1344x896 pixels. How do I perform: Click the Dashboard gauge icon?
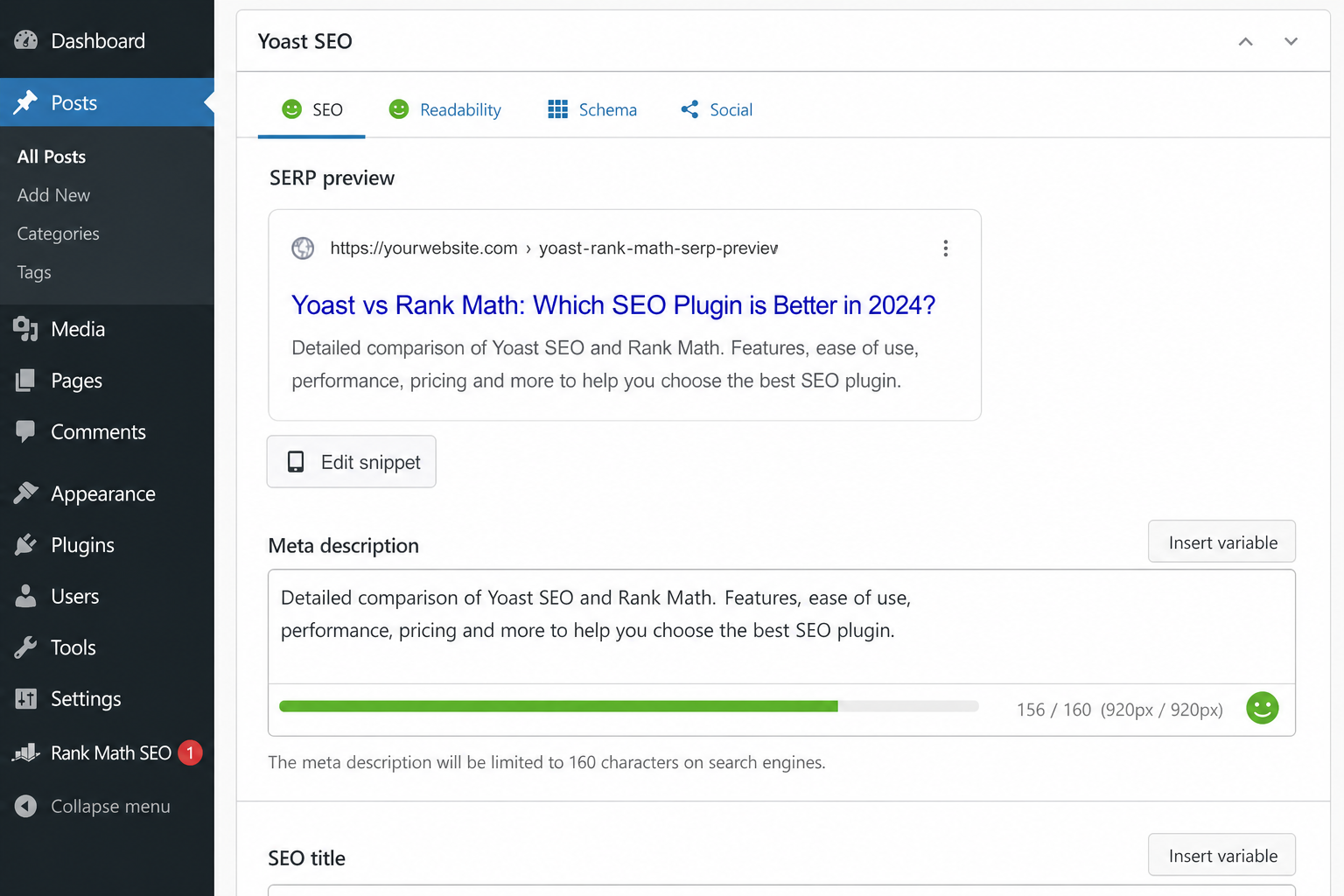click(x=26, y=40)
